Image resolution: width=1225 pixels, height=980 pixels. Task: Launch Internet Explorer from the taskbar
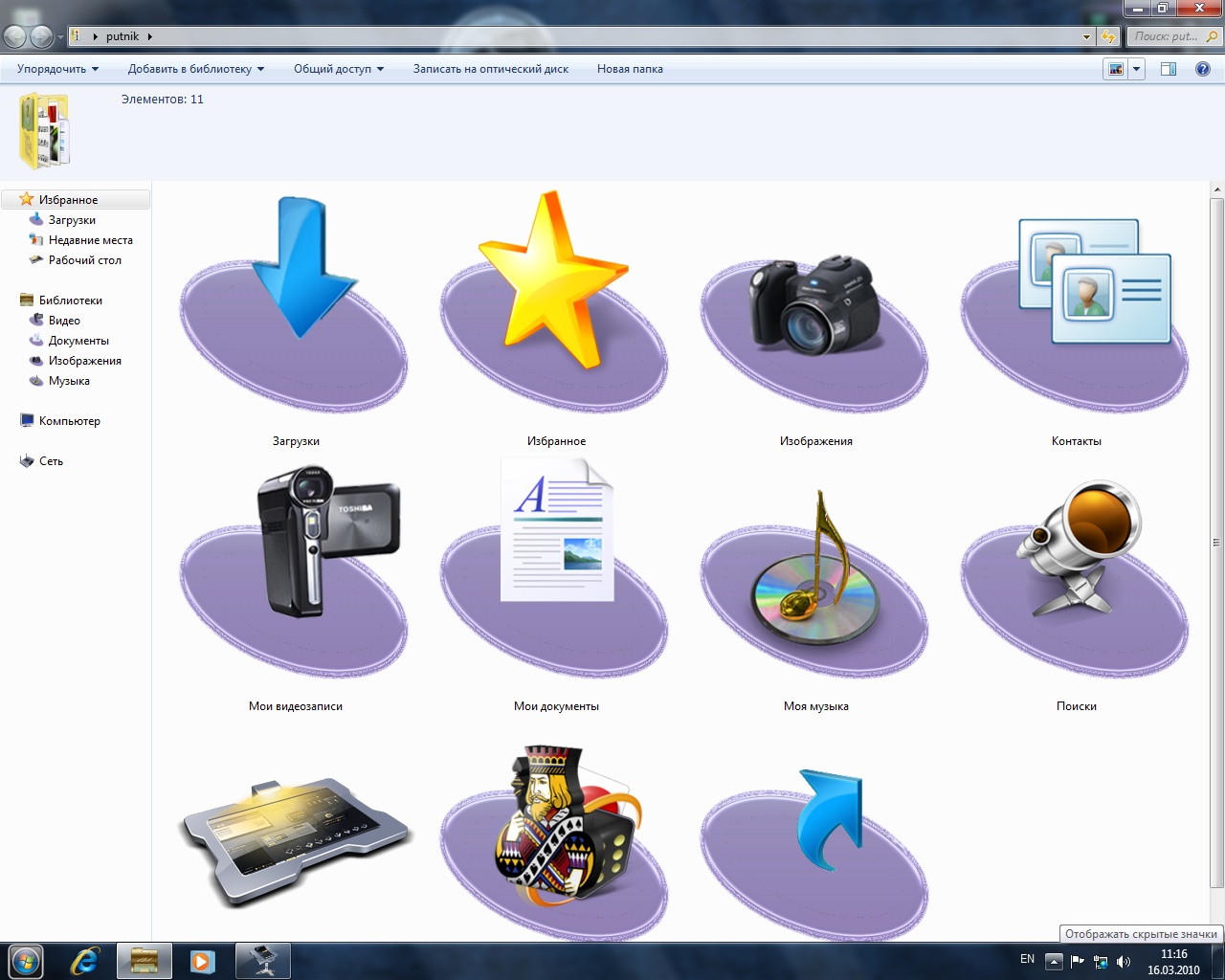coord(85,961)
